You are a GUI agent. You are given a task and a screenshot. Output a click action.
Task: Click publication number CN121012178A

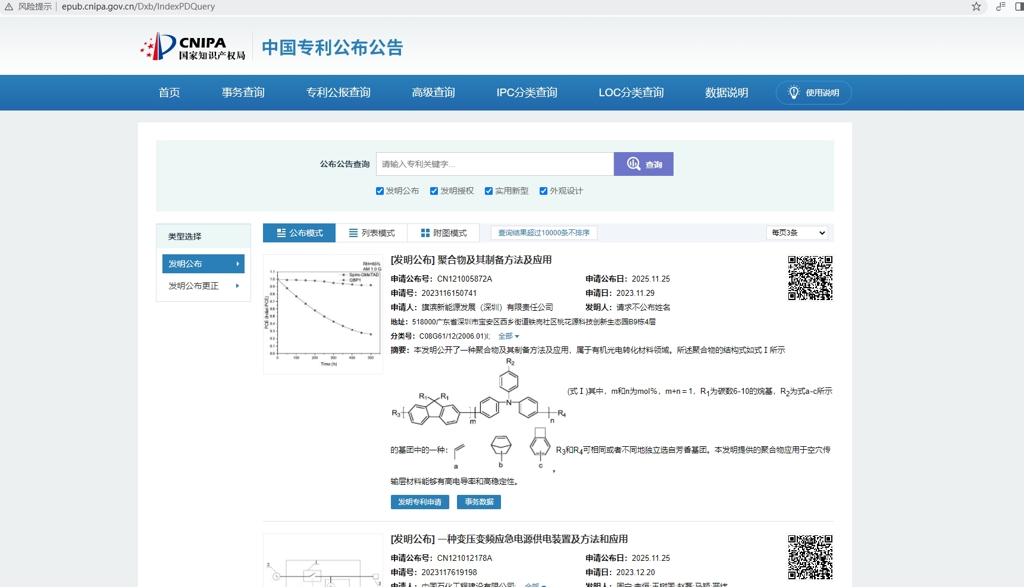(x=464, y=558)
